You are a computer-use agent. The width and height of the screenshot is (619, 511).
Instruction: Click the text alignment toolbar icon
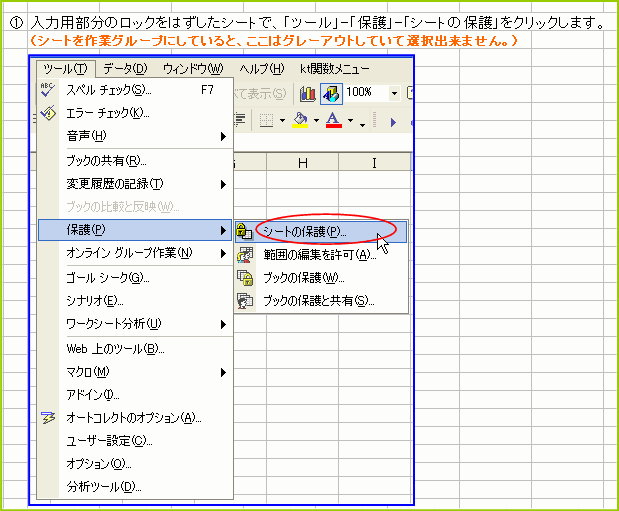[240, 120]
